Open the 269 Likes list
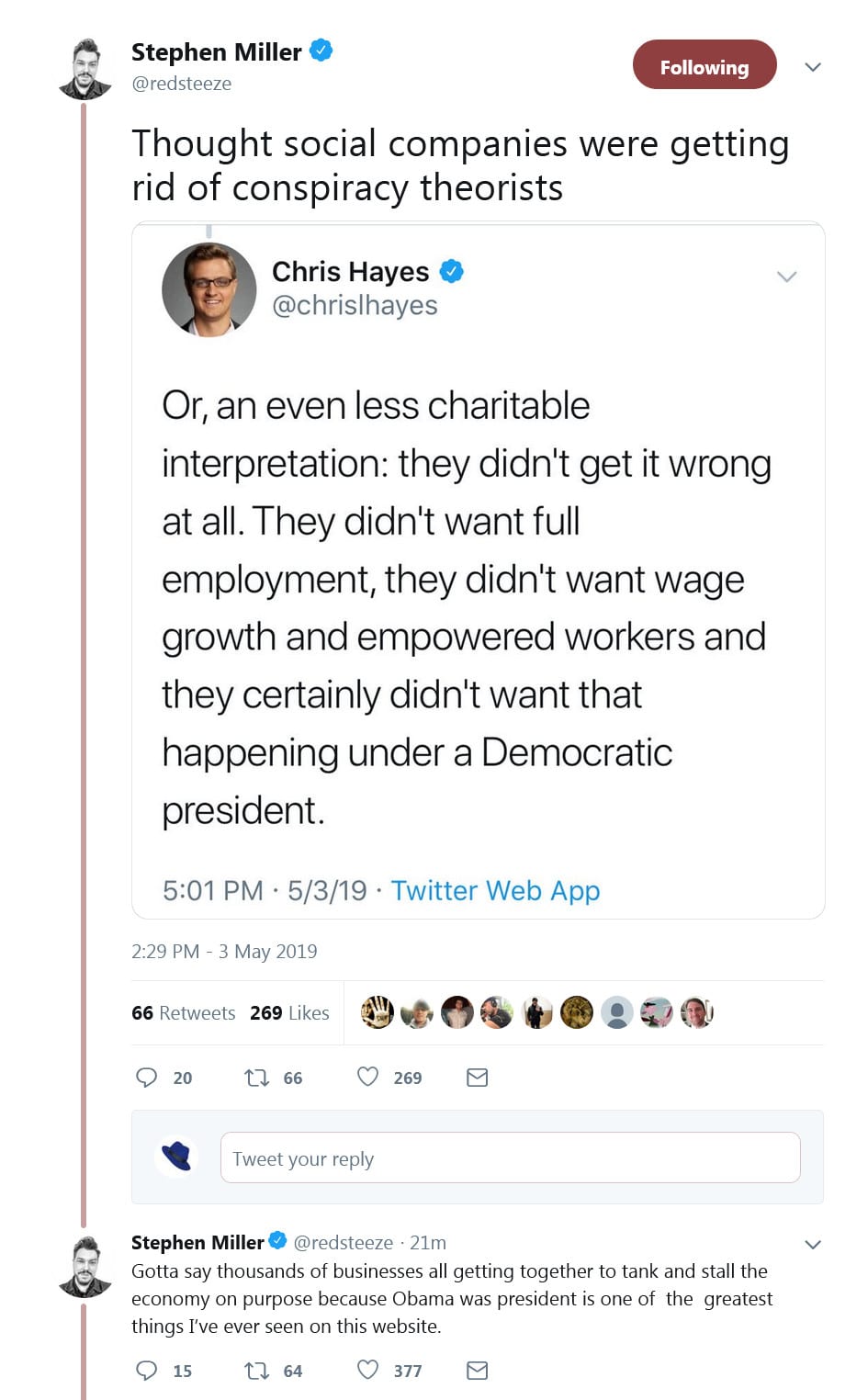The width and height of the screenshot is (868, 1400). click(289, 1012)
